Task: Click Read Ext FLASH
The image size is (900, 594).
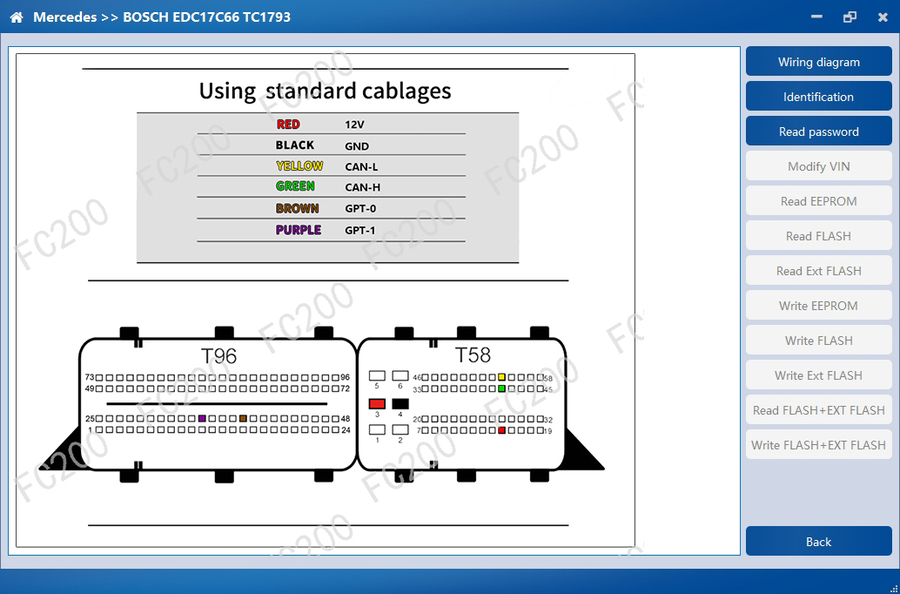Action: pyautogui.click(x=818, y=271)
